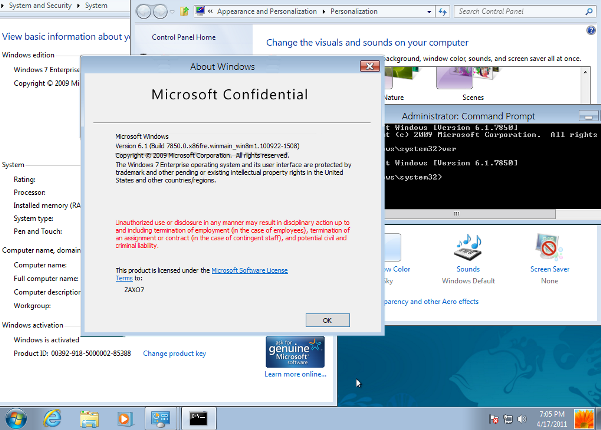Click the System breadcrumb in left window

coord(96,5)
